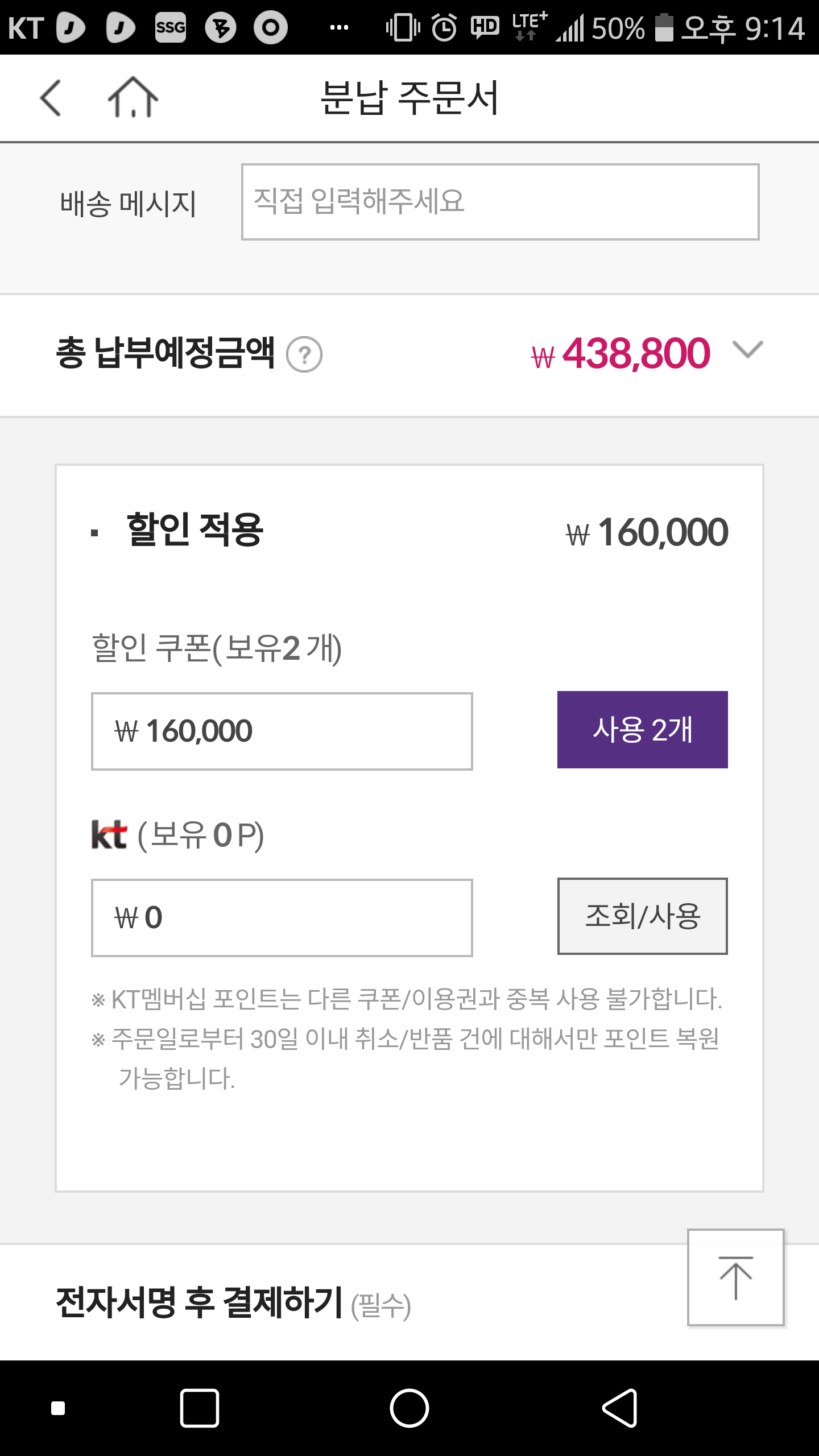The width and height of the screenshot is (819, 1456).
Task: Tap the KT points ₩0 field
Action: 282,917
